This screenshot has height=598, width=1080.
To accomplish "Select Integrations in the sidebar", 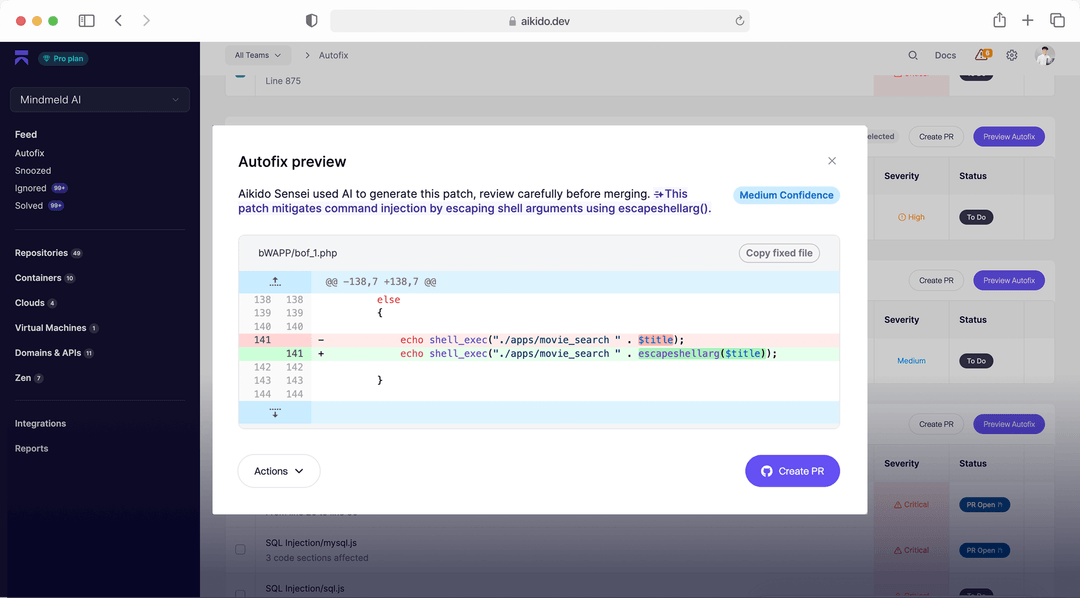I will tap(41, 423).
